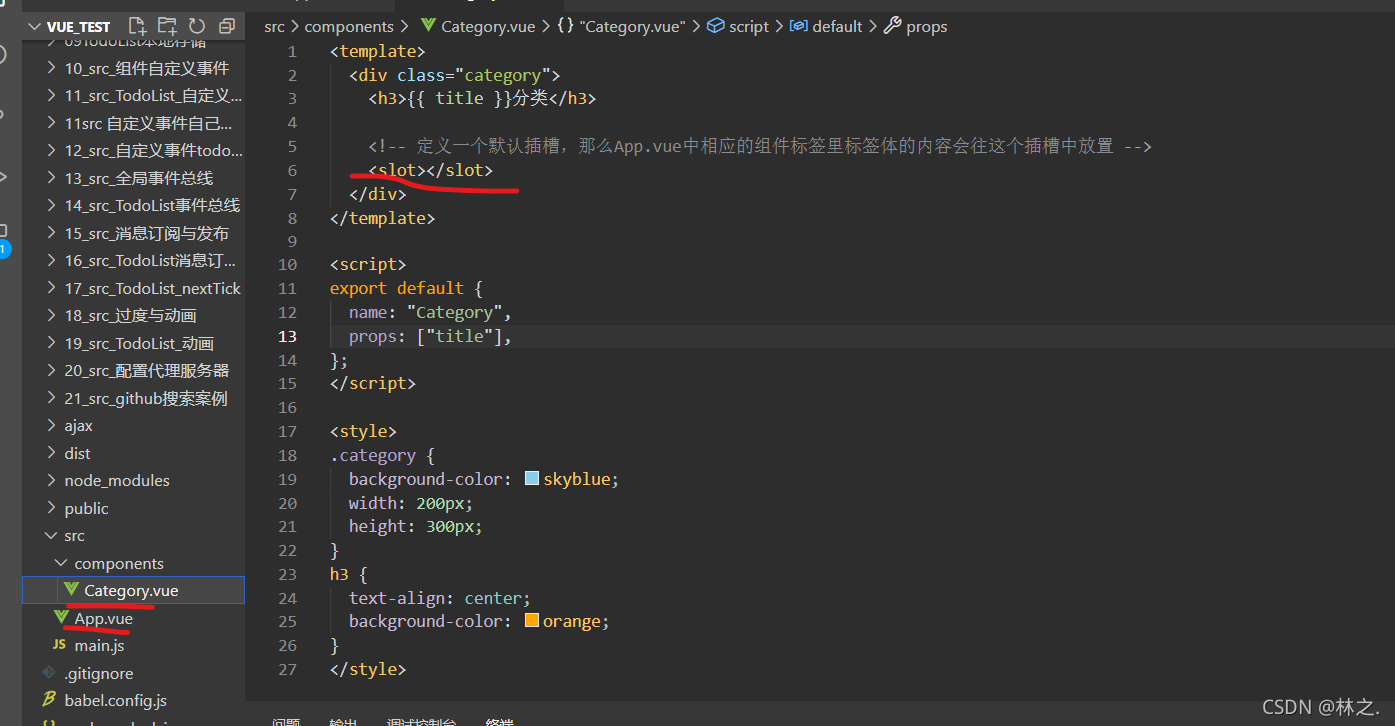Click the src breadcrumb segment
The width and height of the screenshot is (1395, 726).
tap(274, 27)
